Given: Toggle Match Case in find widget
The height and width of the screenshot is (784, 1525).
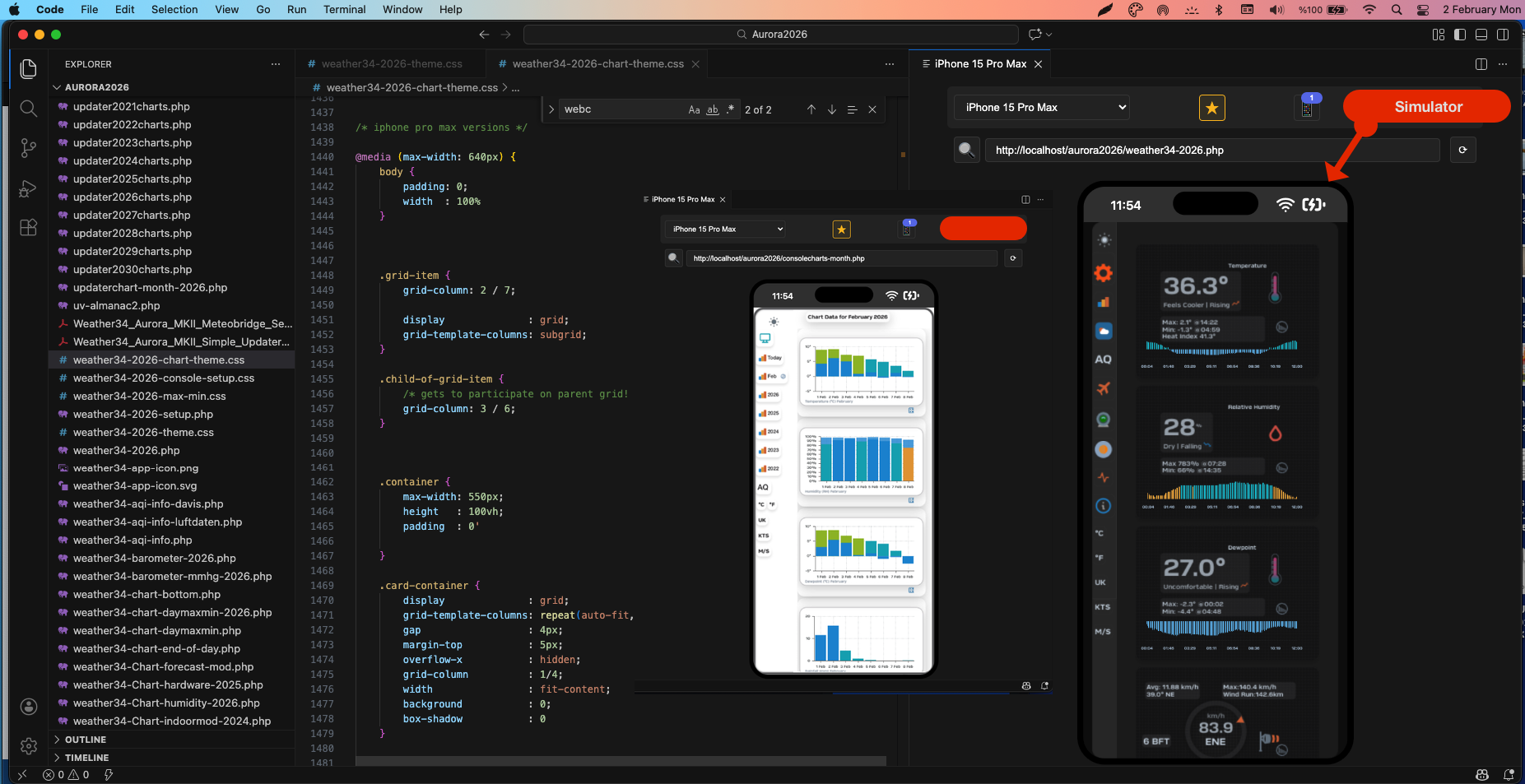Looking at the screenshot, I should tap(694, 109).
